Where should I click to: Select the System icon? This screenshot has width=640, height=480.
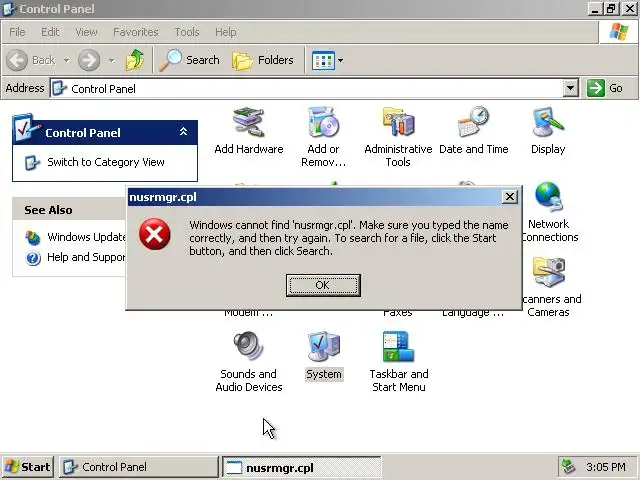[x=324, y=356]
